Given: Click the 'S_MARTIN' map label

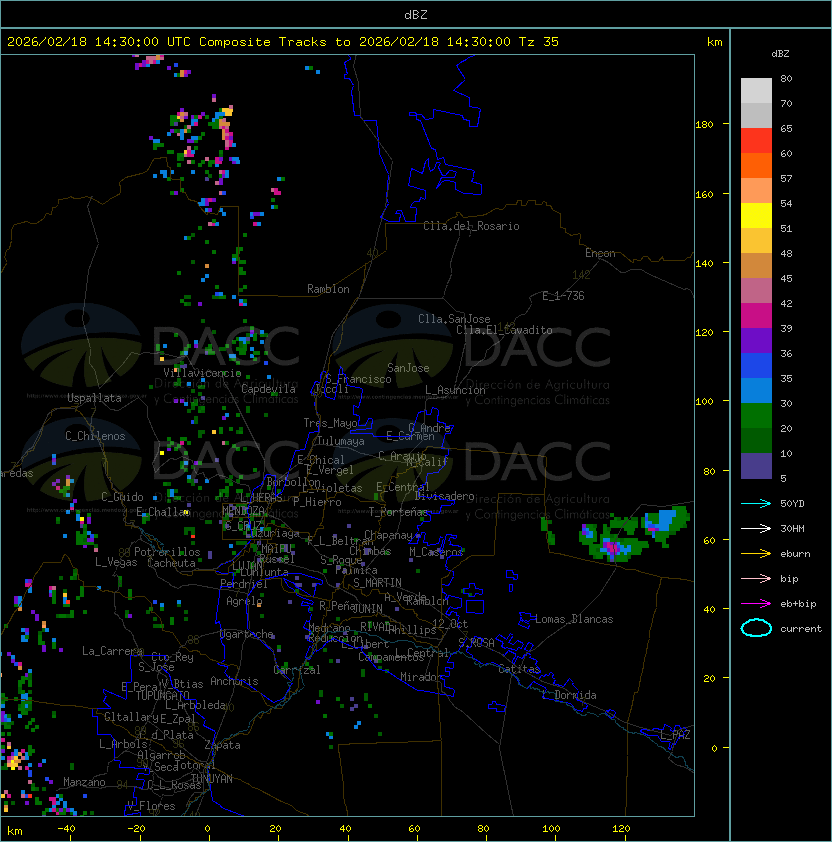Looking at the screenshot, I should [377, 583].
